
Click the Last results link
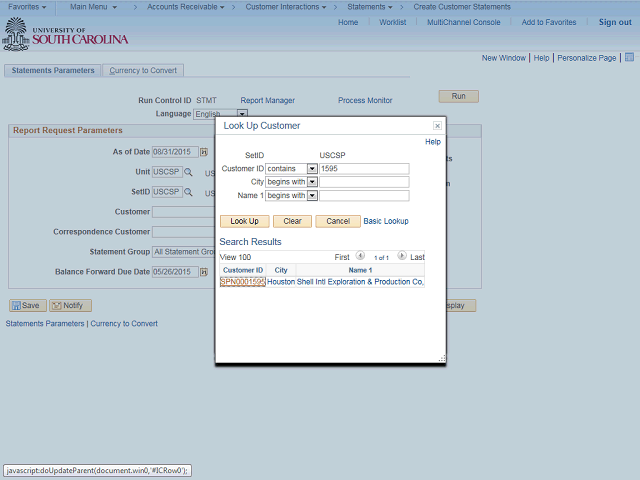(x=417, y=257)
